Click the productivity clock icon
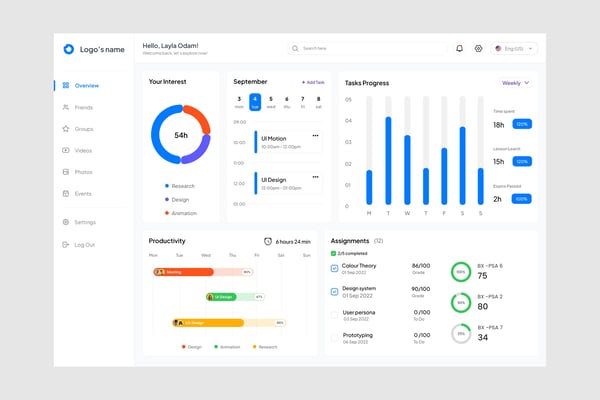Image resolution: width=600 pixels, height=400 pixels. 268,241
